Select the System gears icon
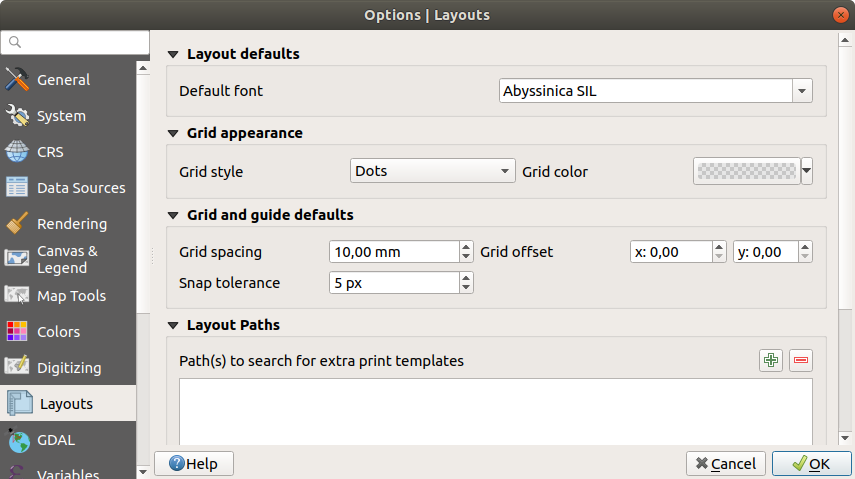Screen dimensions: 855x479 (x=17, y=116)
